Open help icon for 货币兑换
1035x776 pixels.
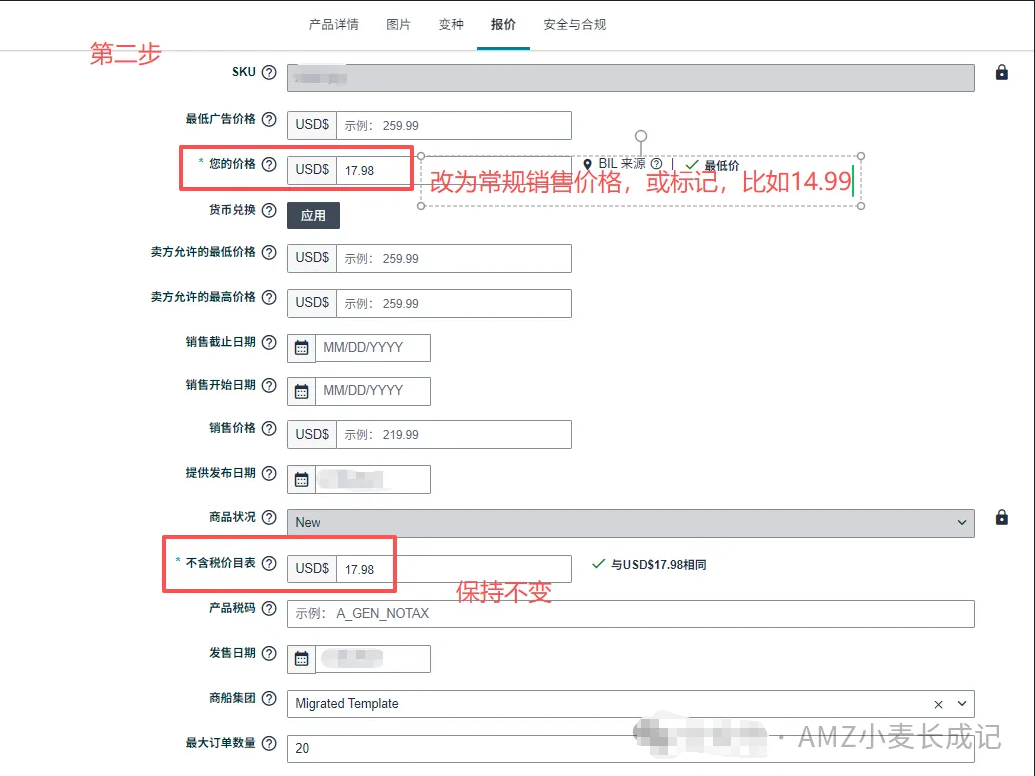pyautogui.click(x=269, y=210)
